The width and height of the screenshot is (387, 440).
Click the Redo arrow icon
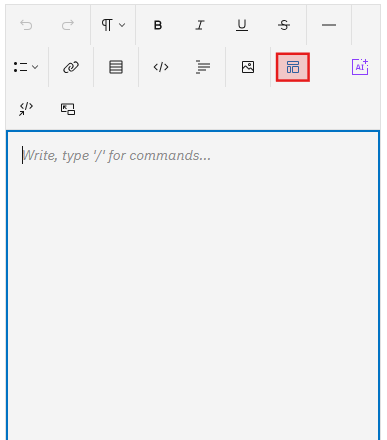[68, 25]
